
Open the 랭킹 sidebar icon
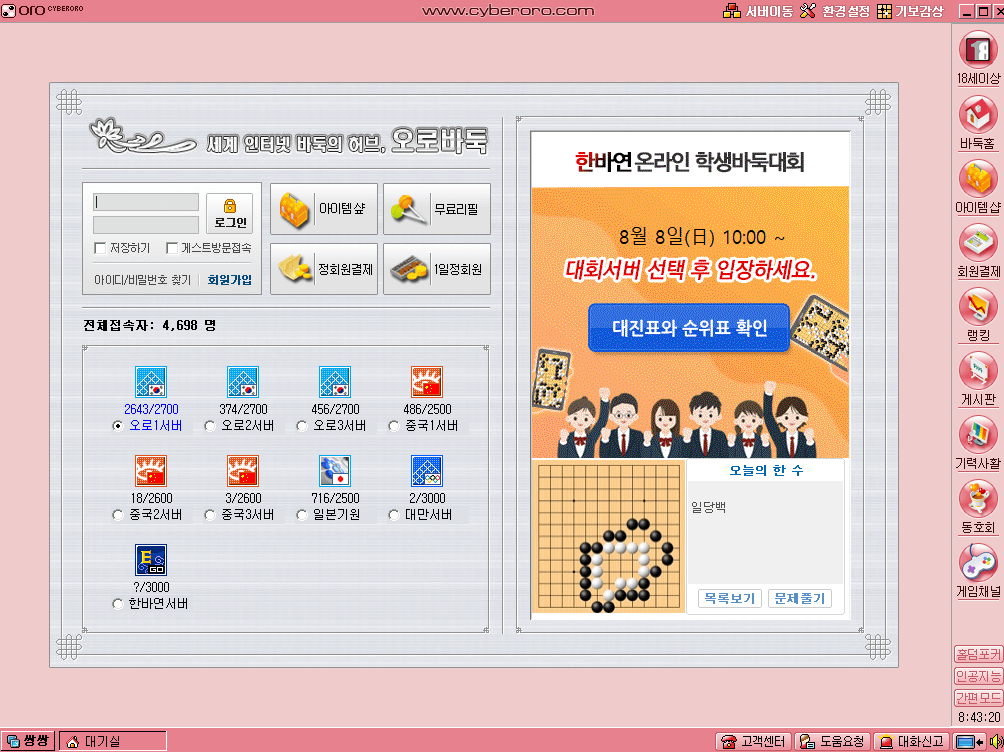click(978, 307)
